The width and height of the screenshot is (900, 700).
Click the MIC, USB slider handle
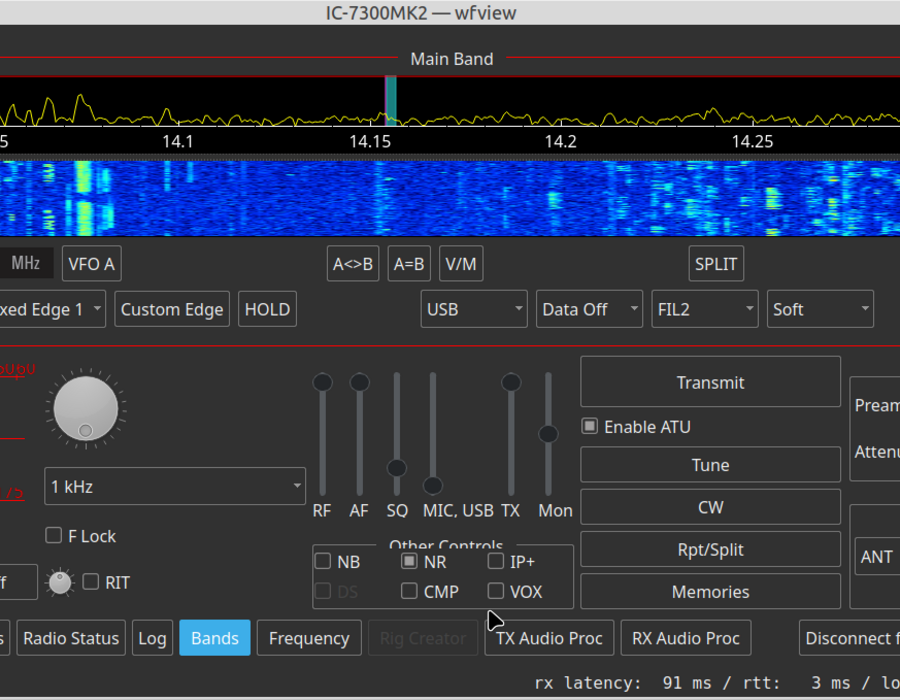pyautogui.click(x=433, y=485)
